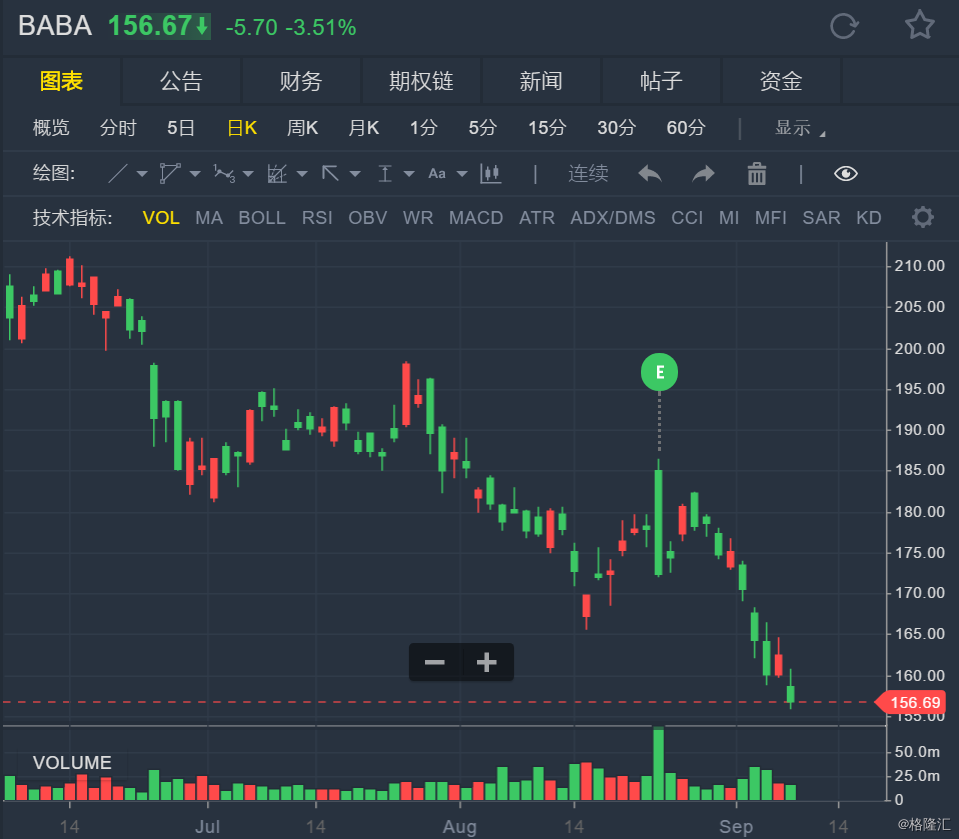The height and width of the screenshot is (839, 959).
Task: Select the 5分 five-minute interval
Action: (x=482, y=128)
